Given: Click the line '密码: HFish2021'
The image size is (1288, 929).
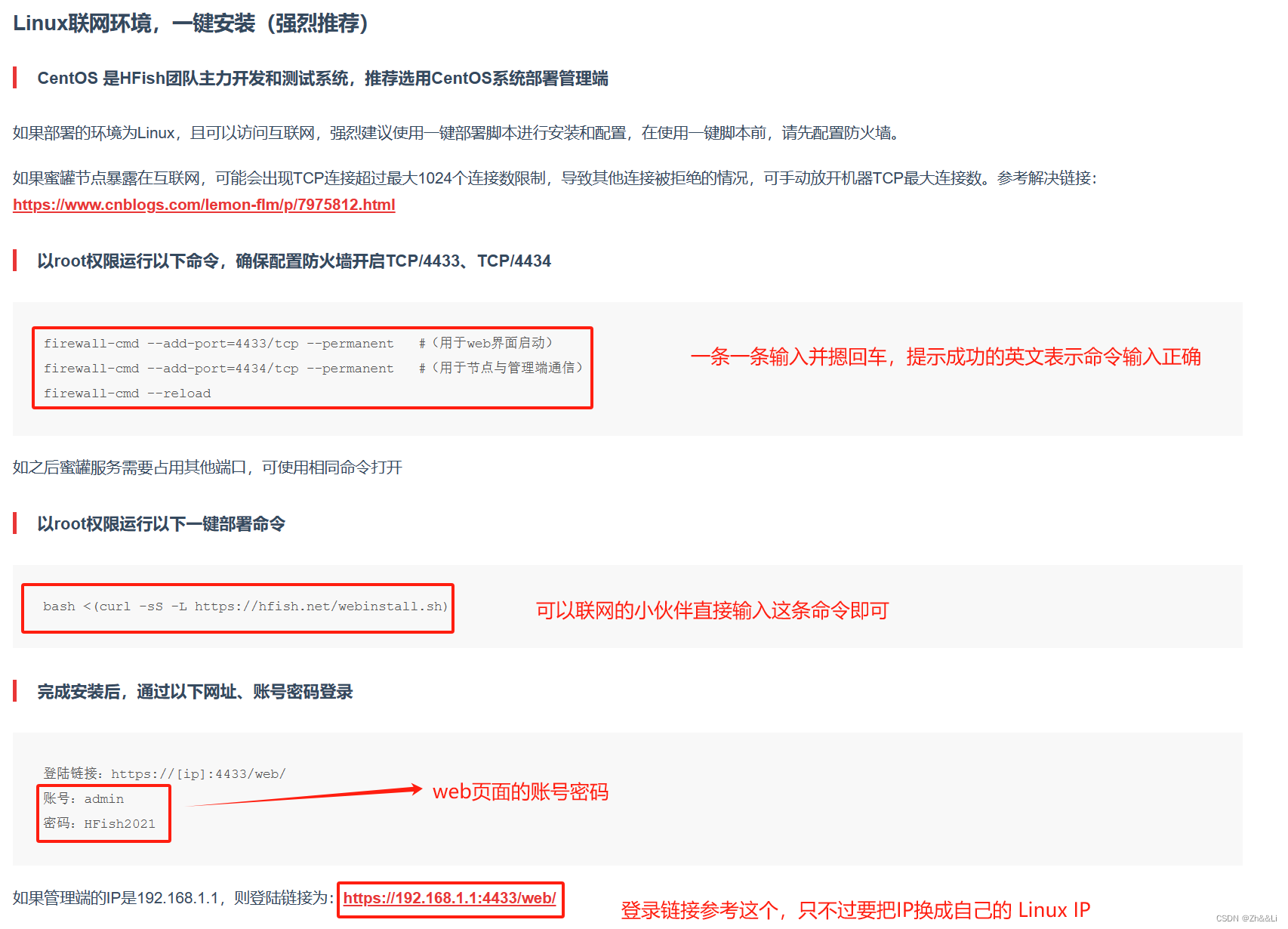Looking at the screenshot, I should [99, 824].
